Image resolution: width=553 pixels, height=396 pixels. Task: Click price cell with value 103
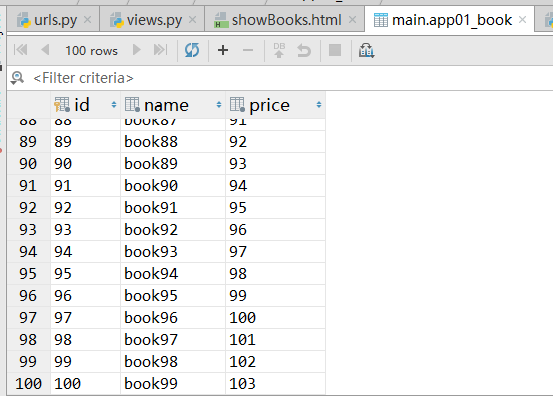pos(275,384)
